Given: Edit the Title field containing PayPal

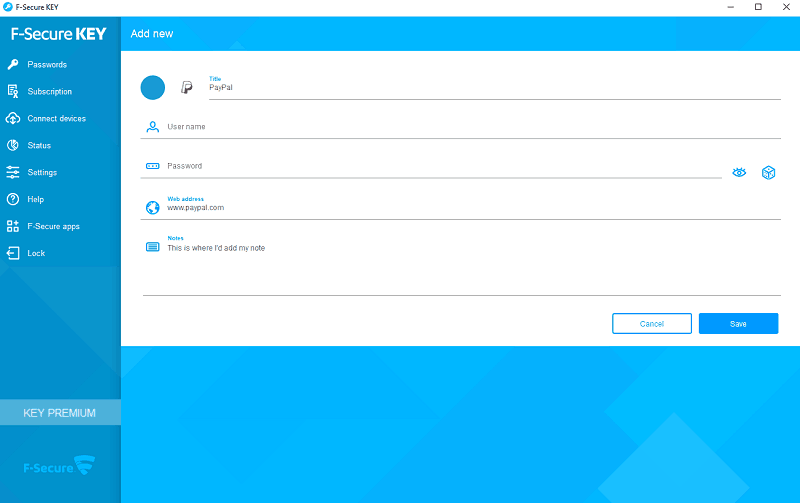Looking at the screenshot, I should (495, 88).
